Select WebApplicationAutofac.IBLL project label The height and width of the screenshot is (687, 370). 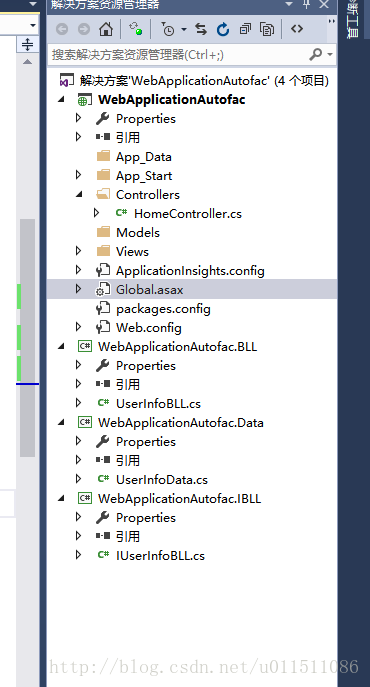coord(179,499)
